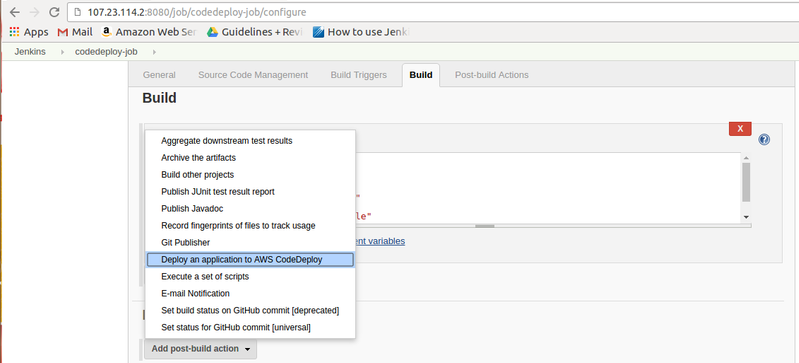
Task: Click the address bar URL field
Action: pos(433,12)
